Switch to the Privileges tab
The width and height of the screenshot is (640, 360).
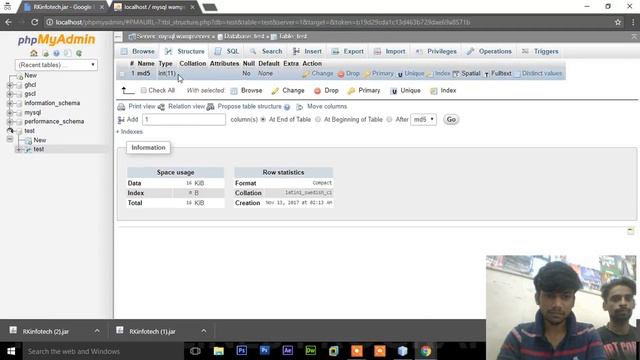436,51
